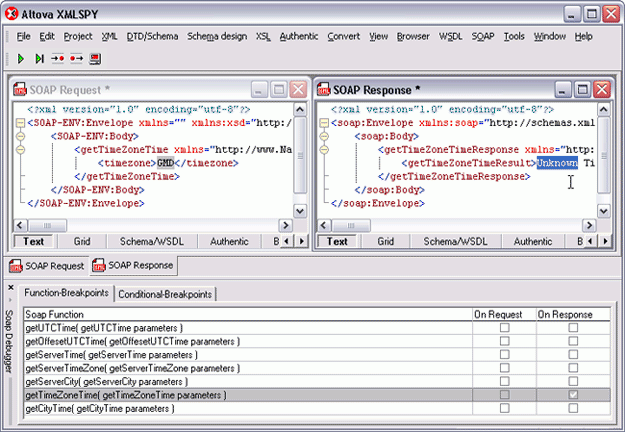
Task: Collapse SOAP-ENV:Envelope node in SOAP Request
Action: (x=20, y=123)
